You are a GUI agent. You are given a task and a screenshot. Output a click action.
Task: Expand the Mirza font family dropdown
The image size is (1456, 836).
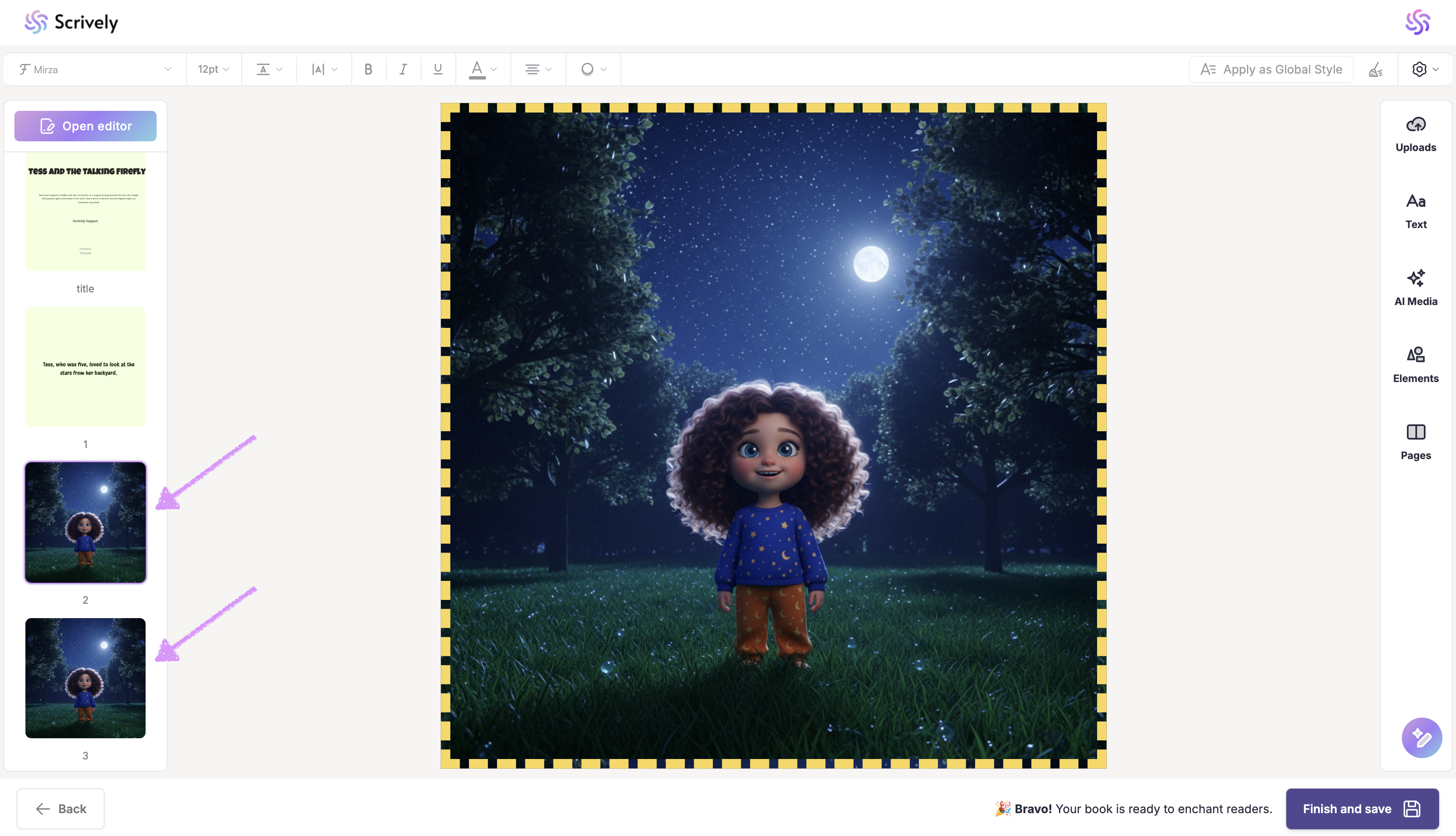pyautogui.click(x=95, y=69)
